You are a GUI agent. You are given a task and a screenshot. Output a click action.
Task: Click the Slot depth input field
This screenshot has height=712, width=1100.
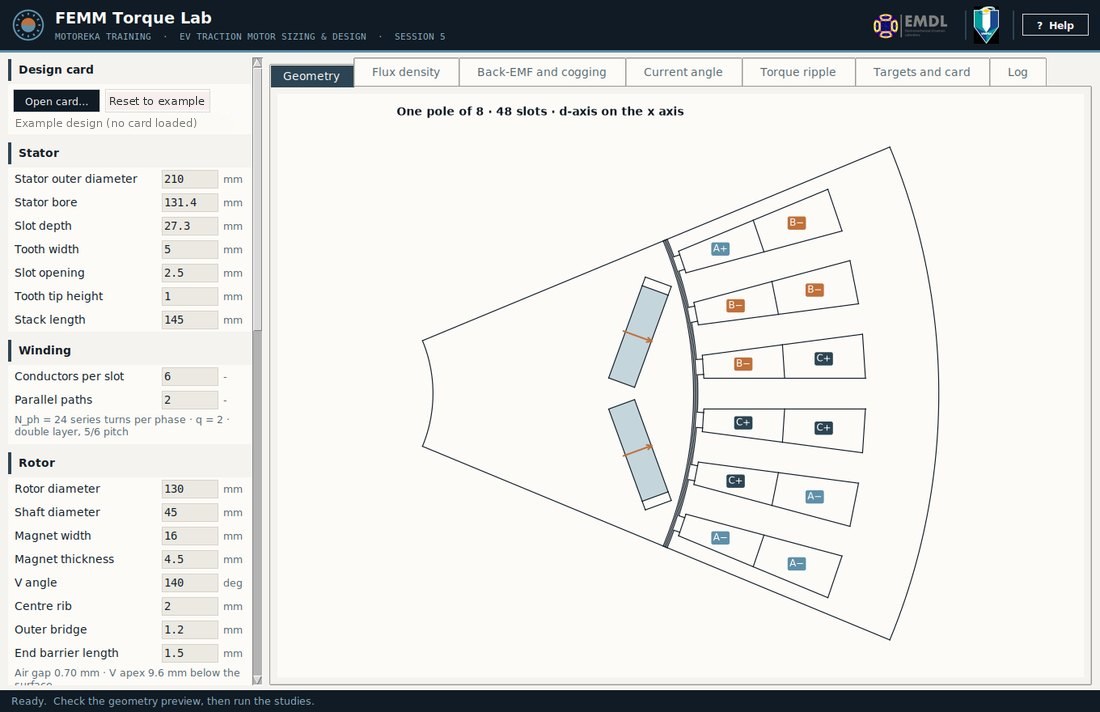tap(189, 226)
